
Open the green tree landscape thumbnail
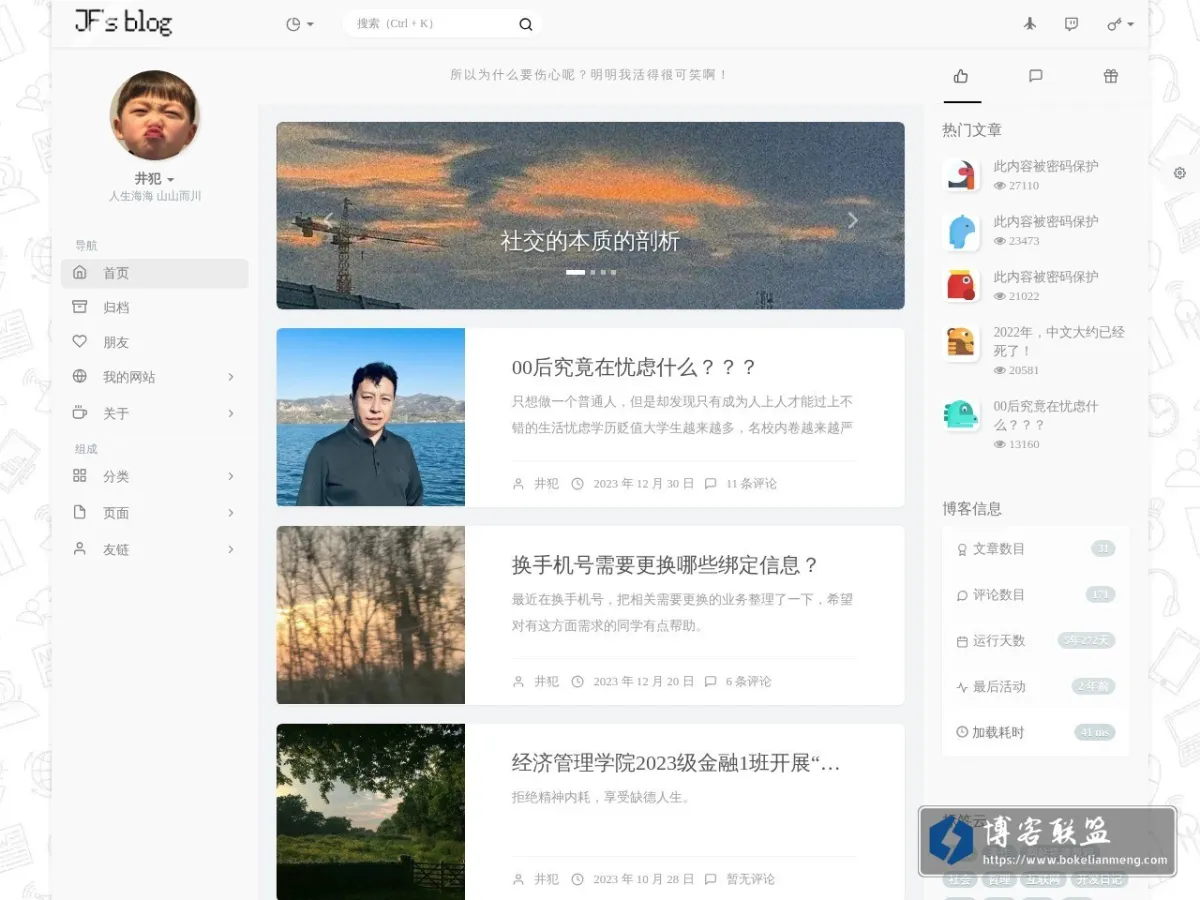[371, 812]
